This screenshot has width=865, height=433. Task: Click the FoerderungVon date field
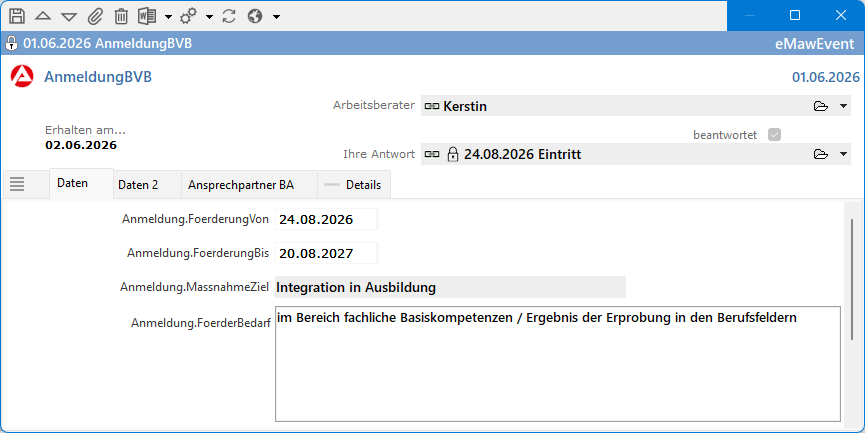tap(327, 220)
